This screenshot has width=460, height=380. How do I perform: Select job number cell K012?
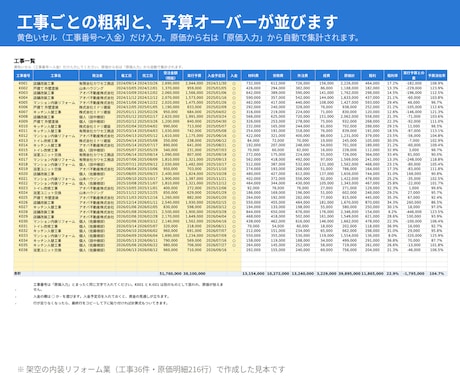23,136
